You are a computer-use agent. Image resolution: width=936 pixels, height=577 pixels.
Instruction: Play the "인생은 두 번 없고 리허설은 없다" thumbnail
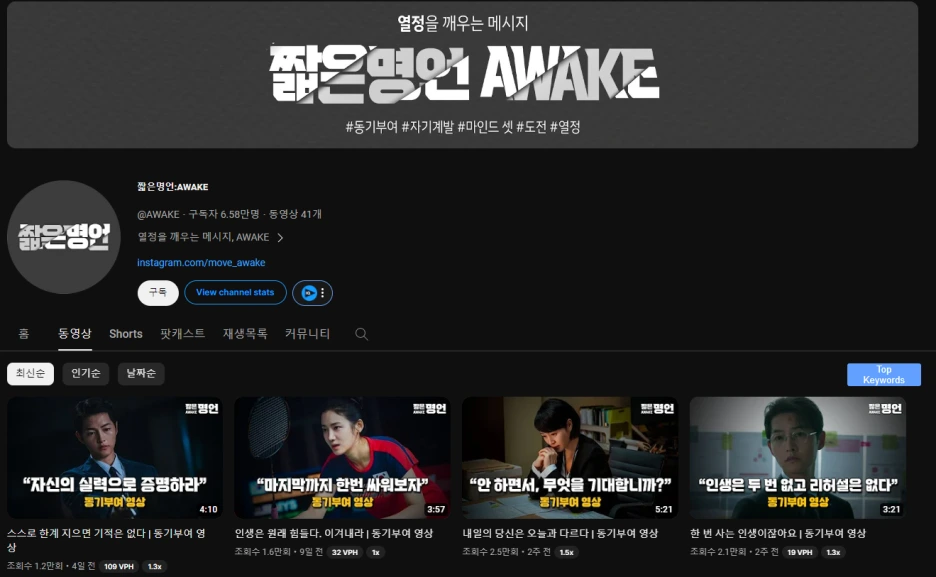[798, 458]
